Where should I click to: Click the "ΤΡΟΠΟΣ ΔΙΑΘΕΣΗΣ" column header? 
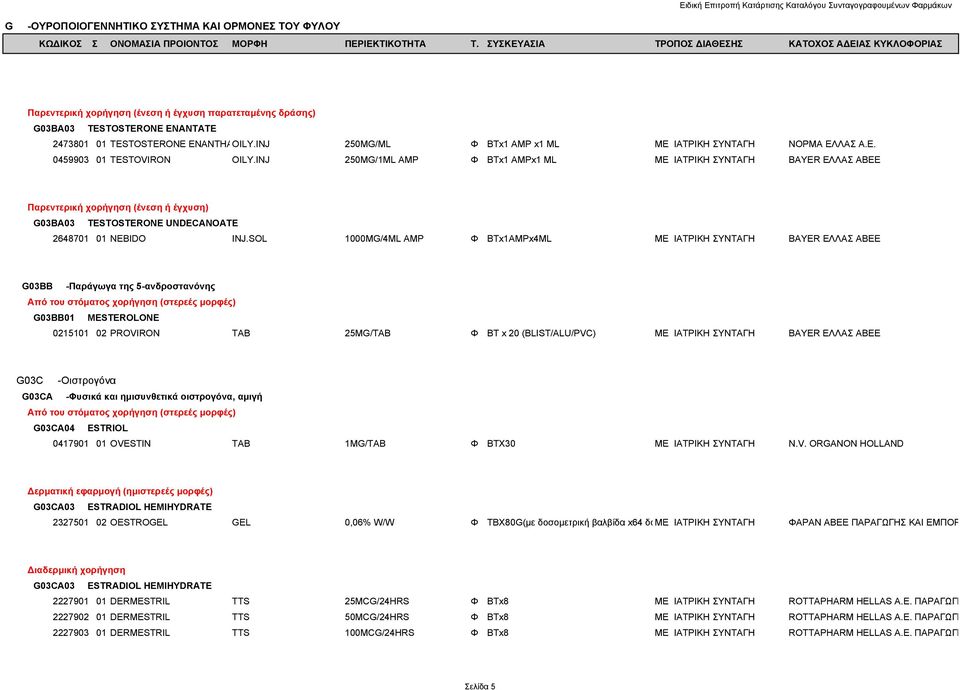click(699, 44)
